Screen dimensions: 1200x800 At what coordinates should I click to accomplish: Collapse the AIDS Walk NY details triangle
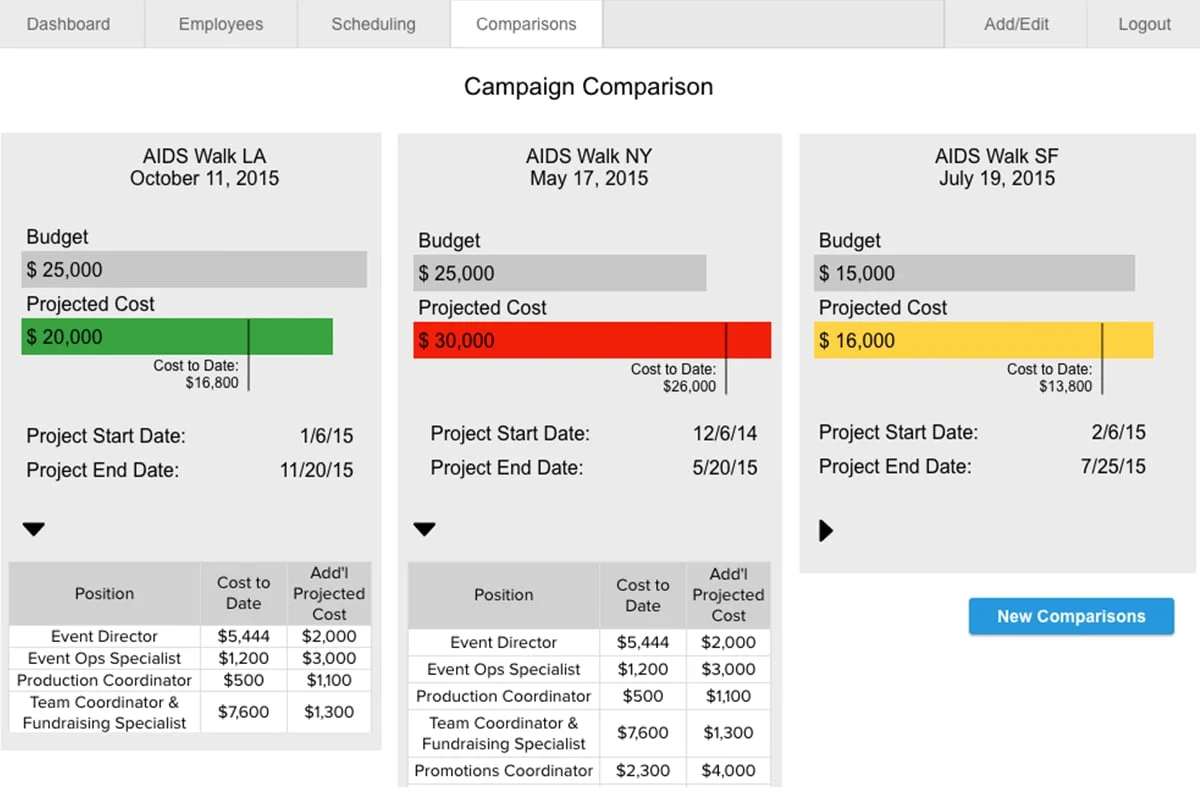coord(424,529)
